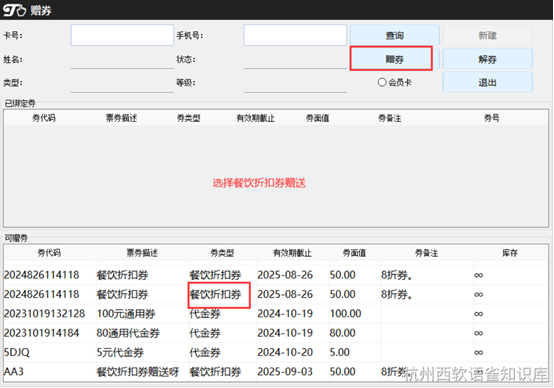Screen dimensions: 554x388
Task: Click expiry date 2024-10-20
Action: [x=285, y=352]
